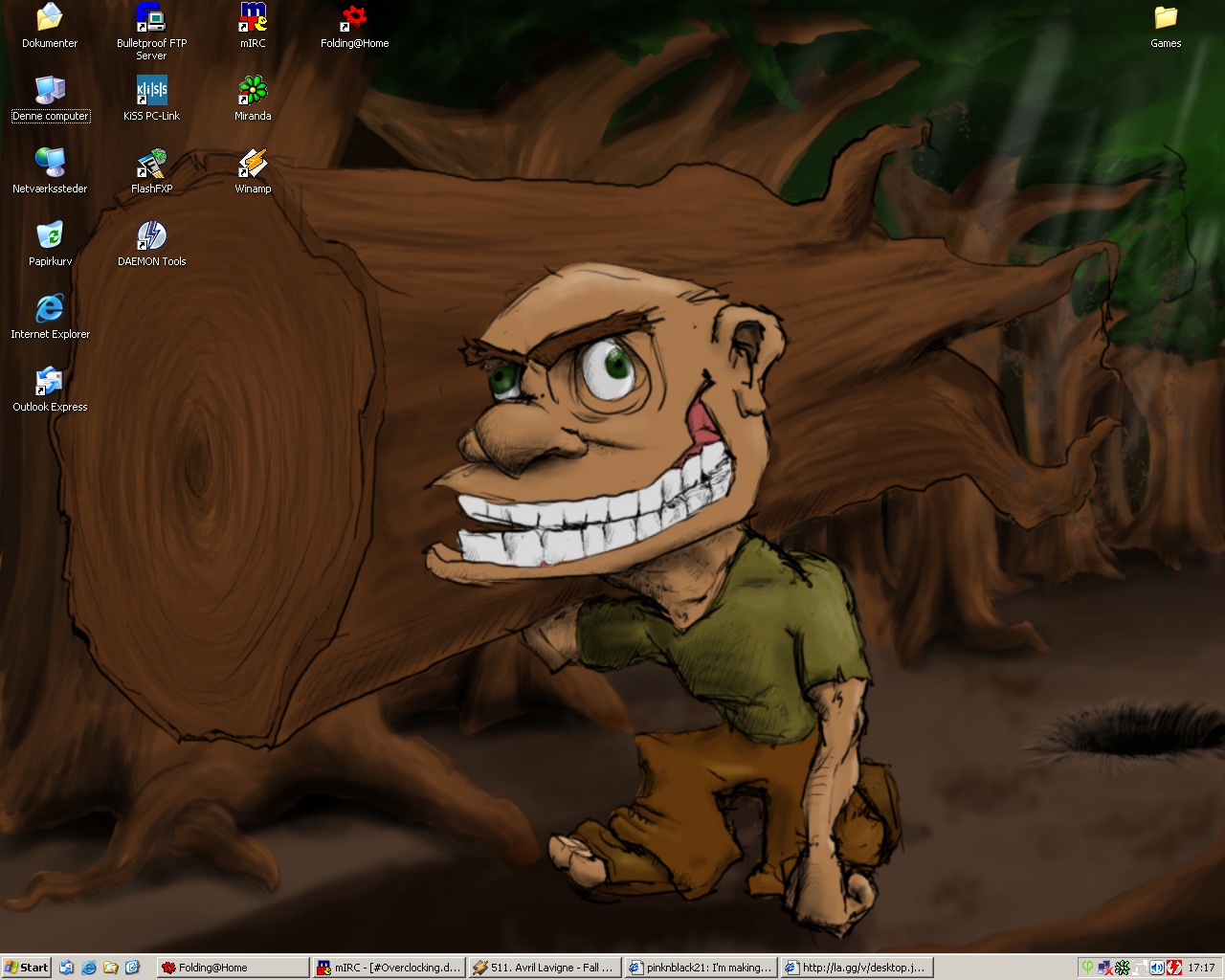Screen dimensions: 1225x980
Task: Click the 17:17 system clock
Action: click(1201, 968)
